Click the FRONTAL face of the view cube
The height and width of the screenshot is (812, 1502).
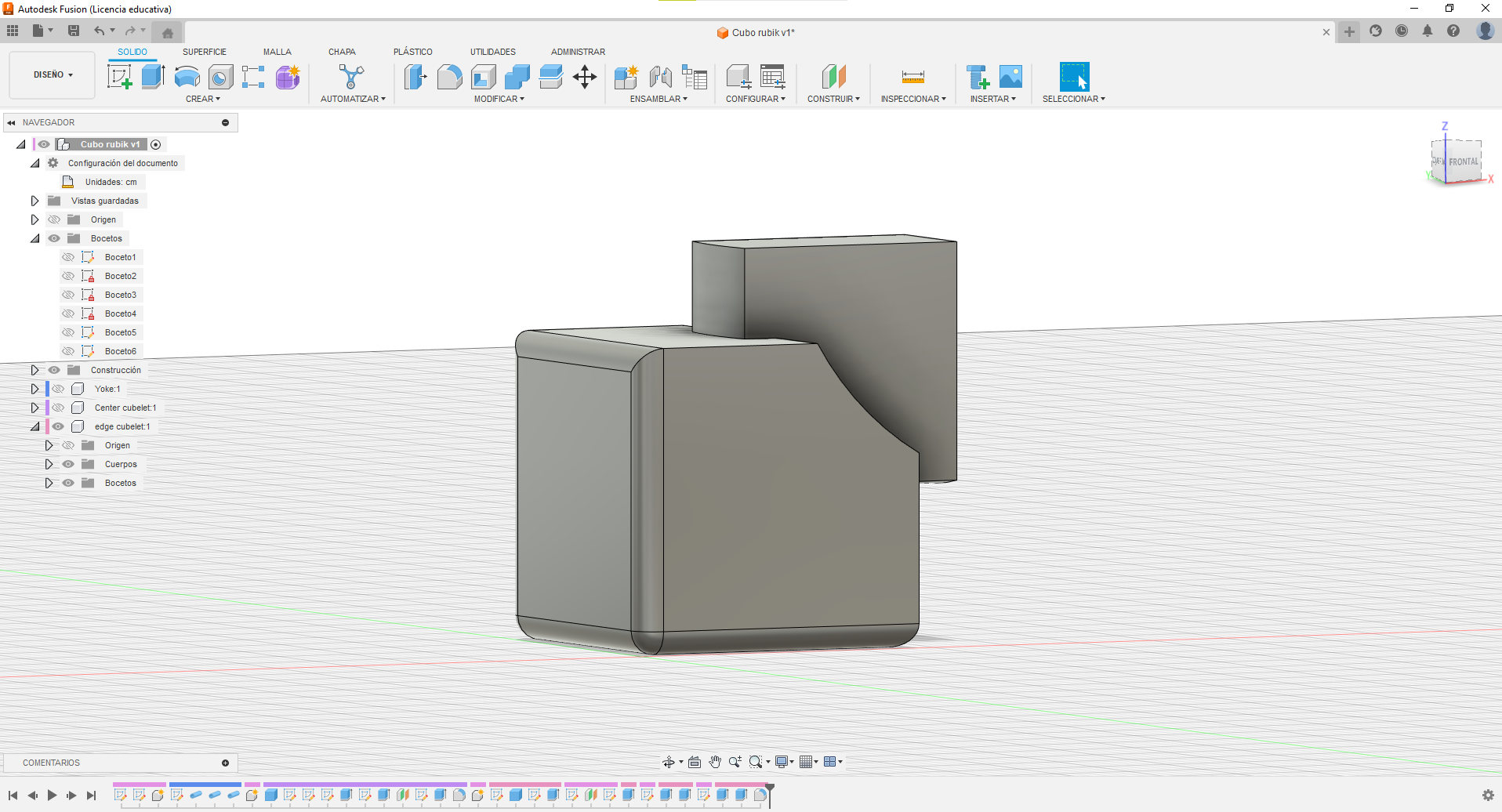pyautogui.click(x=1463, y=161)
